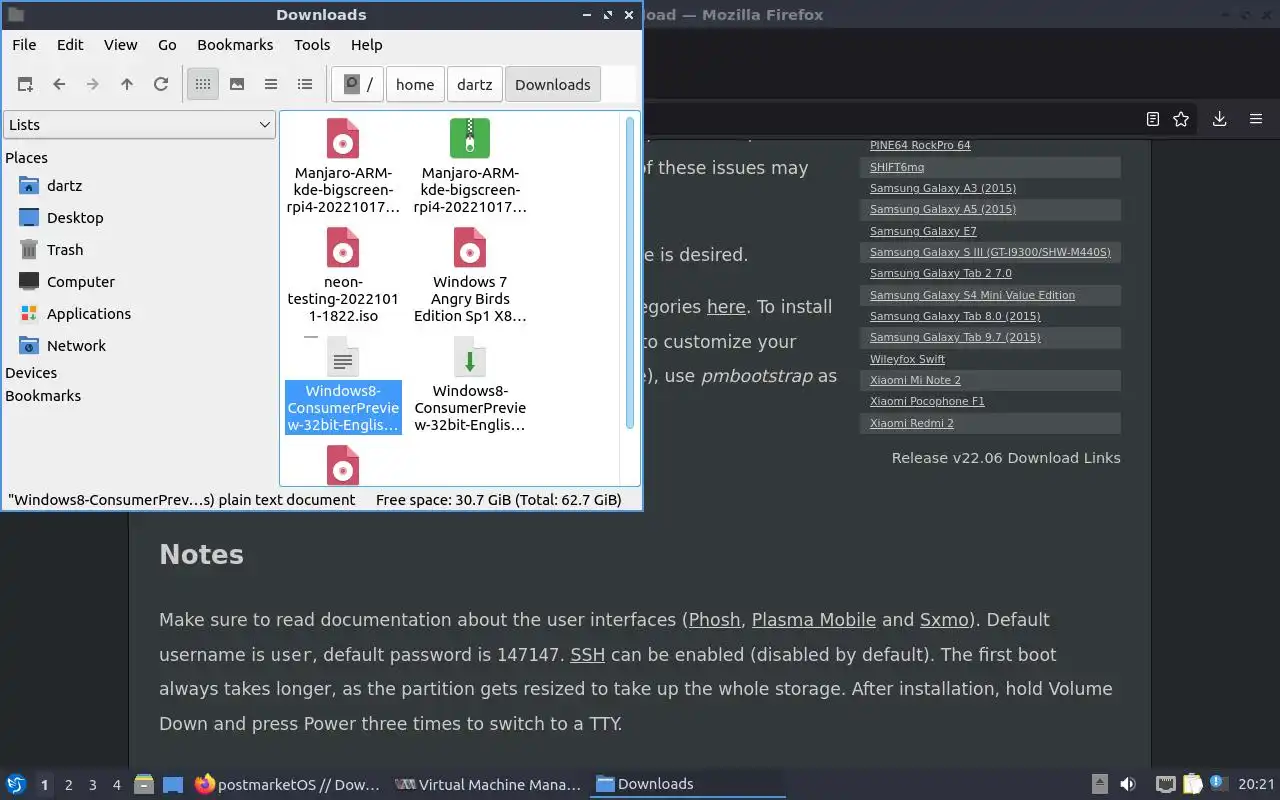Follow the 'Phosh' documentation link
This screenshot has width=1280, height=800.
pos(715,620)
